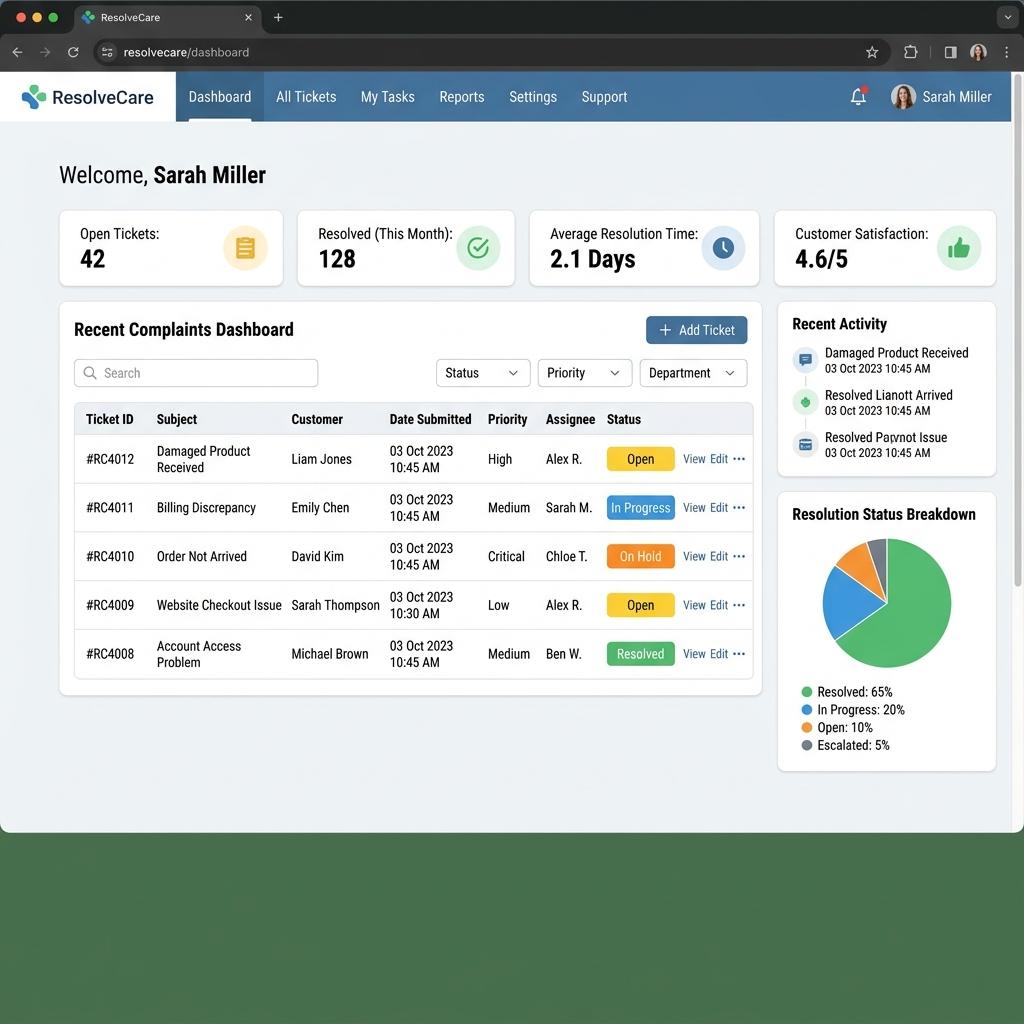Go to the Reports tab
1024x1024 pixels.
point(462,97)
